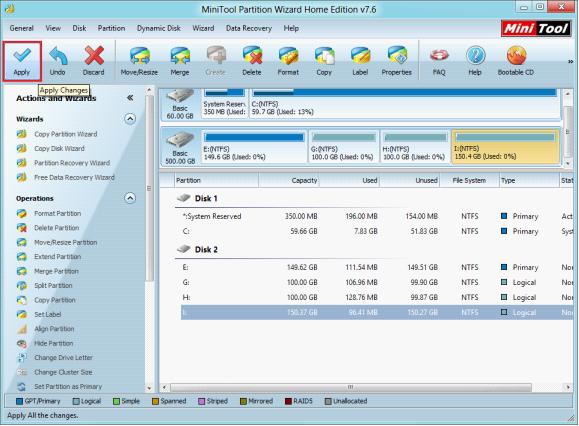
Task: Sort by the File System column header
Action: pos(469,181)
